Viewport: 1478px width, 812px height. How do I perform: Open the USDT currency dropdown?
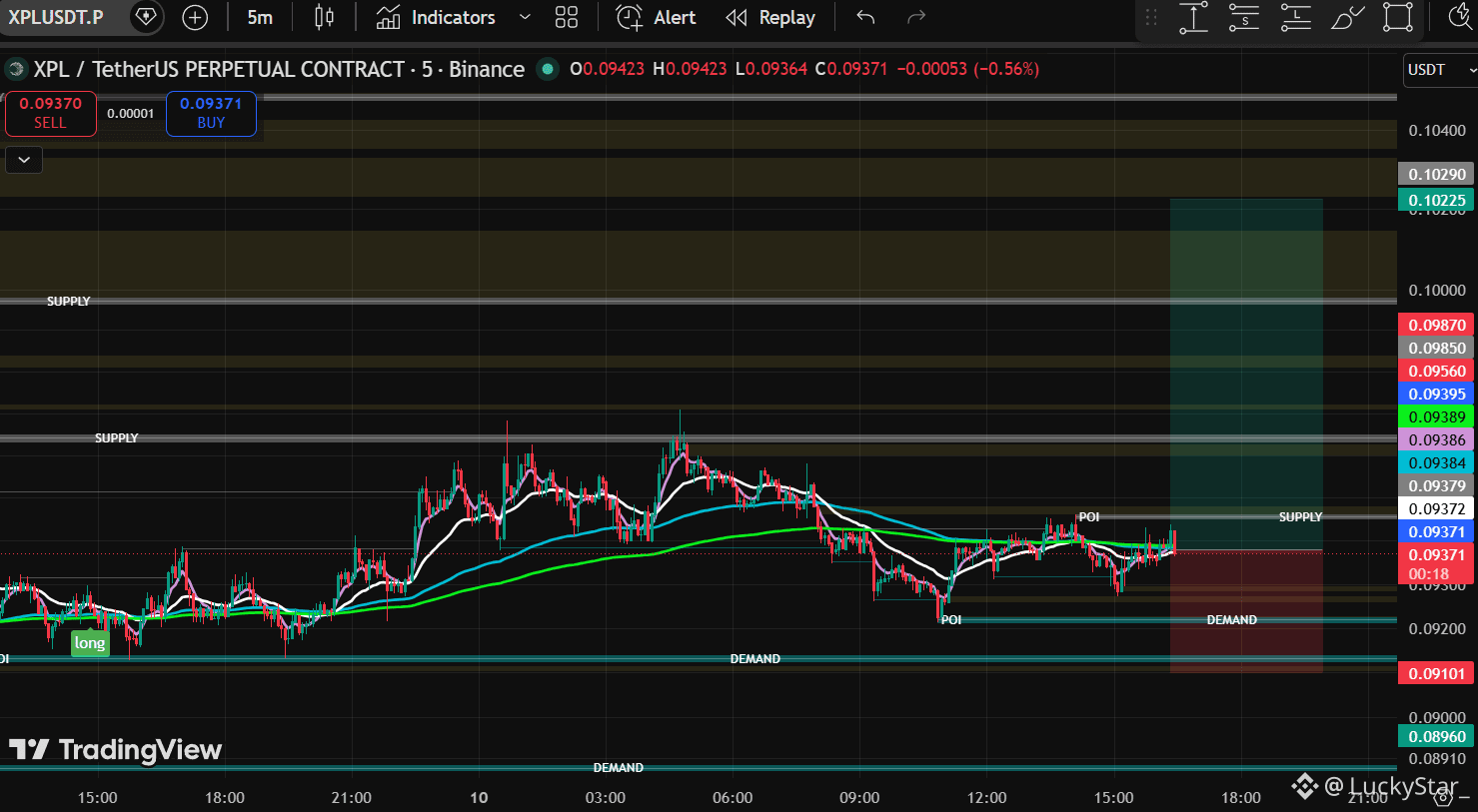click(x=1440, y=70)
